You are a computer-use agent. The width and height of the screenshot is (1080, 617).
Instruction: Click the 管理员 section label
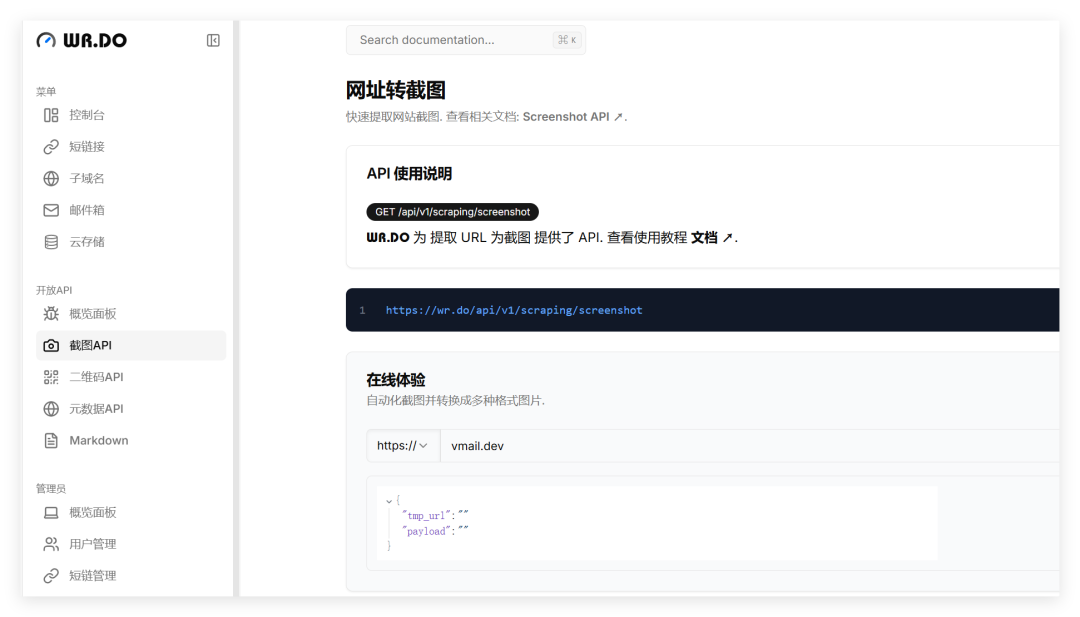(x=50, y=489)
